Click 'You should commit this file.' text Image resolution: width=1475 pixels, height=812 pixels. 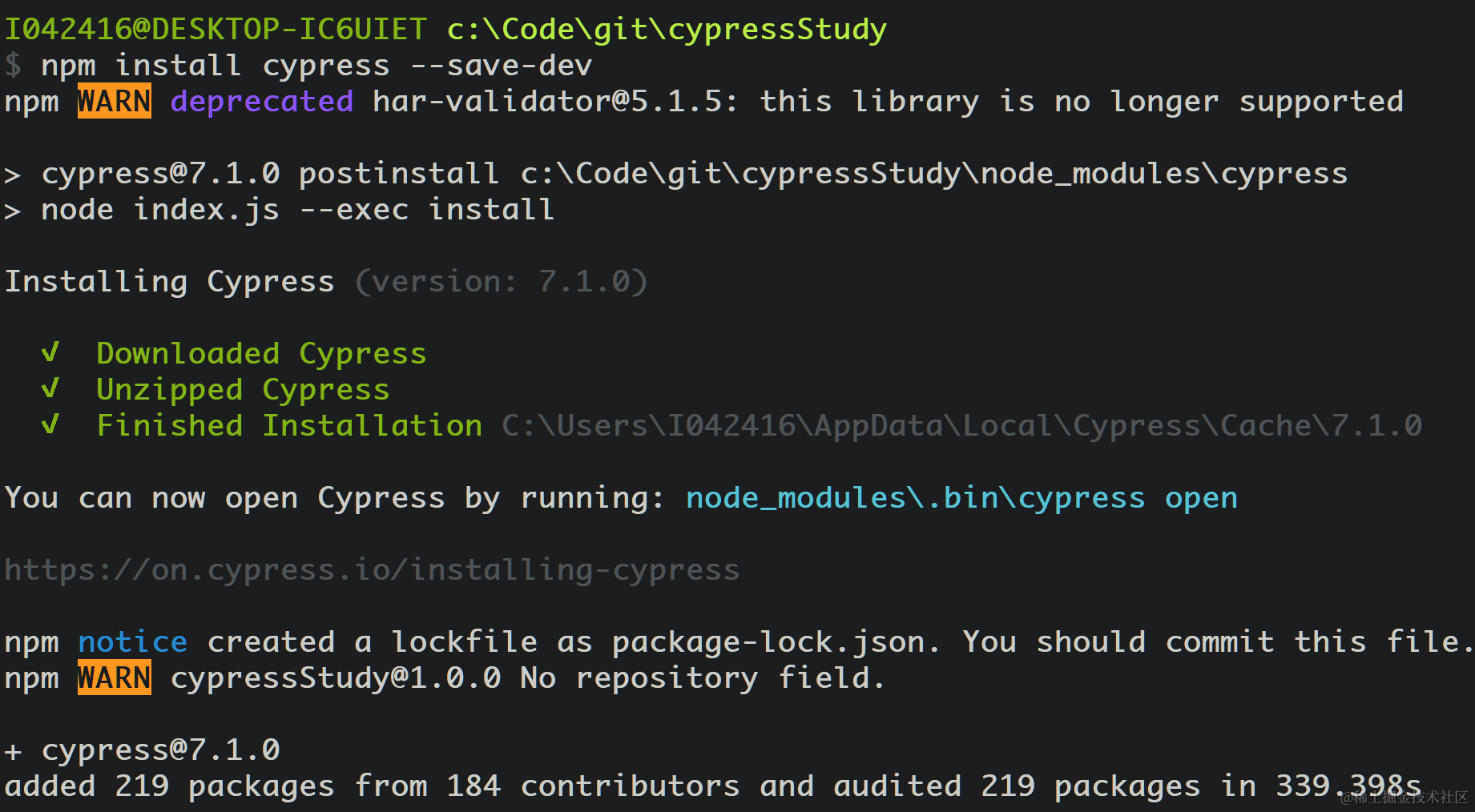click(1217, 642)
